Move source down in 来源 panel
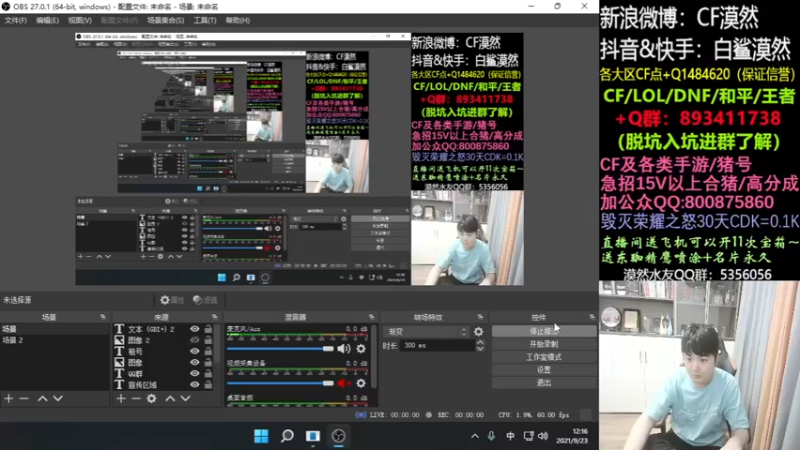This screenshot has width=800, height=450. click(x=185, y=398)
